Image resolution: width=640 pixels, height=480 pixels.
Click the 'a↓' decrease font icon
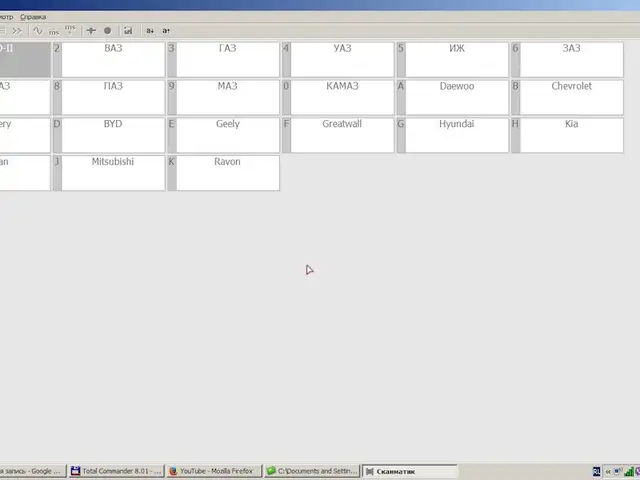coord(150,31)
